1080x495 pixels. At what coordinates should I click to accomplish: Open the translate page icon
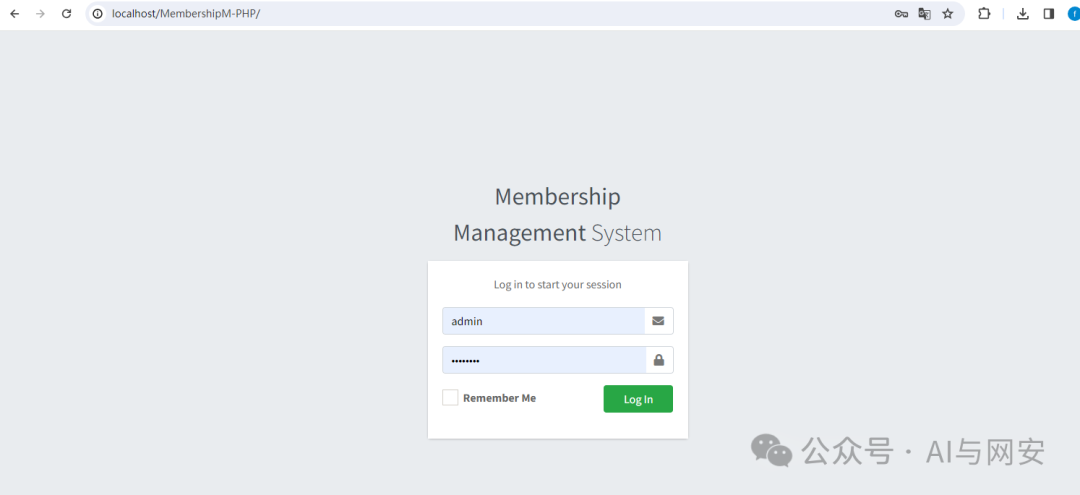coord(924,14)
